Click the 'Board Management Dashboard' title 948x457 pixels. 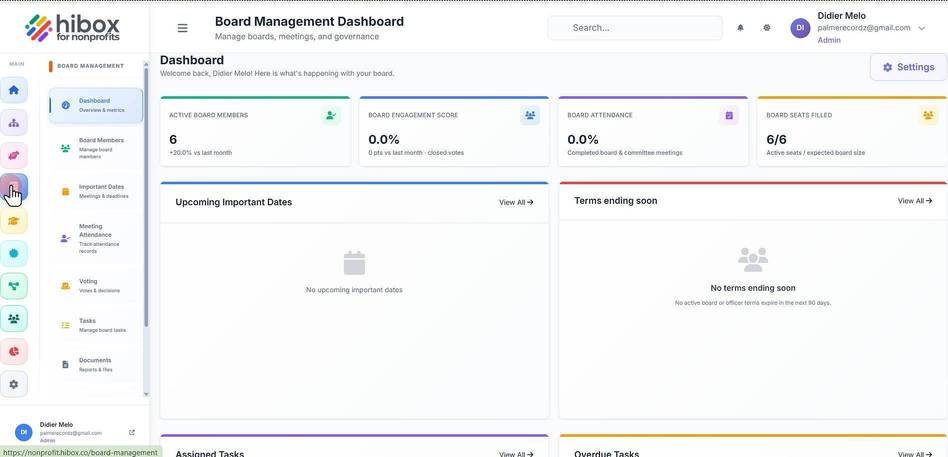(x=309, y=22)
